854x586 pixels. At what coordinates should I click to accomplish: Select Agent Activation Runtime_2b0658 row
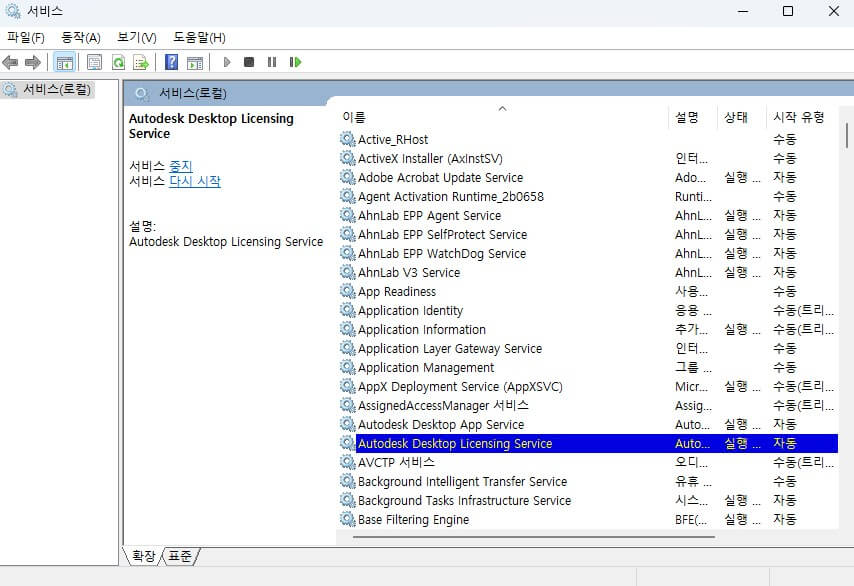pyautogui.click(x=588, y=197)
